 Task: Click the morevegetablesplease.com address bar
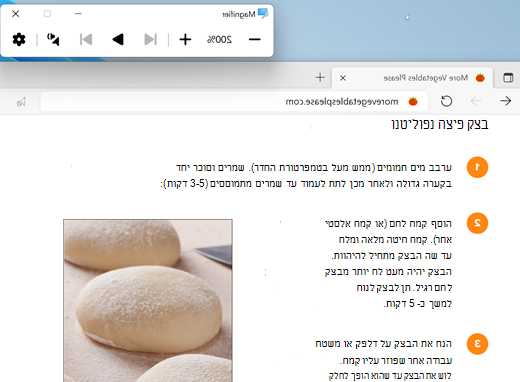pyautogui.click(x=234, y=101)
